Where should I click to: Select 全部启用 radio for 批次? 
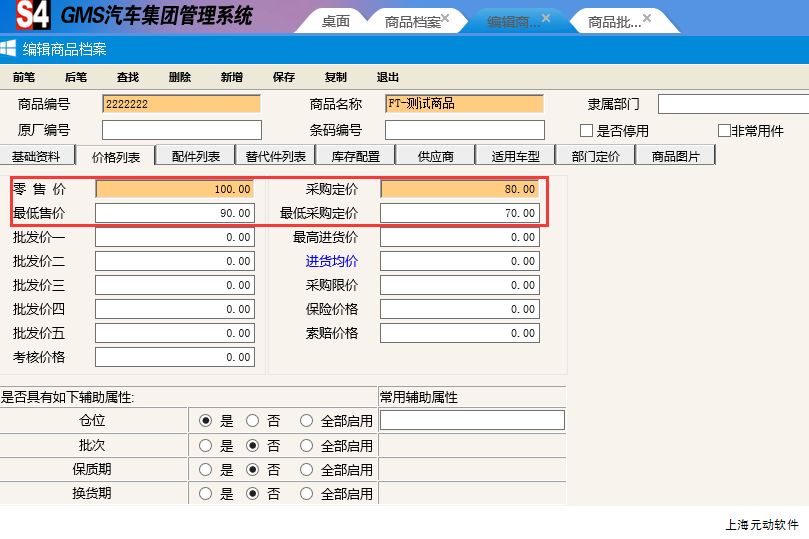(306, 445)
